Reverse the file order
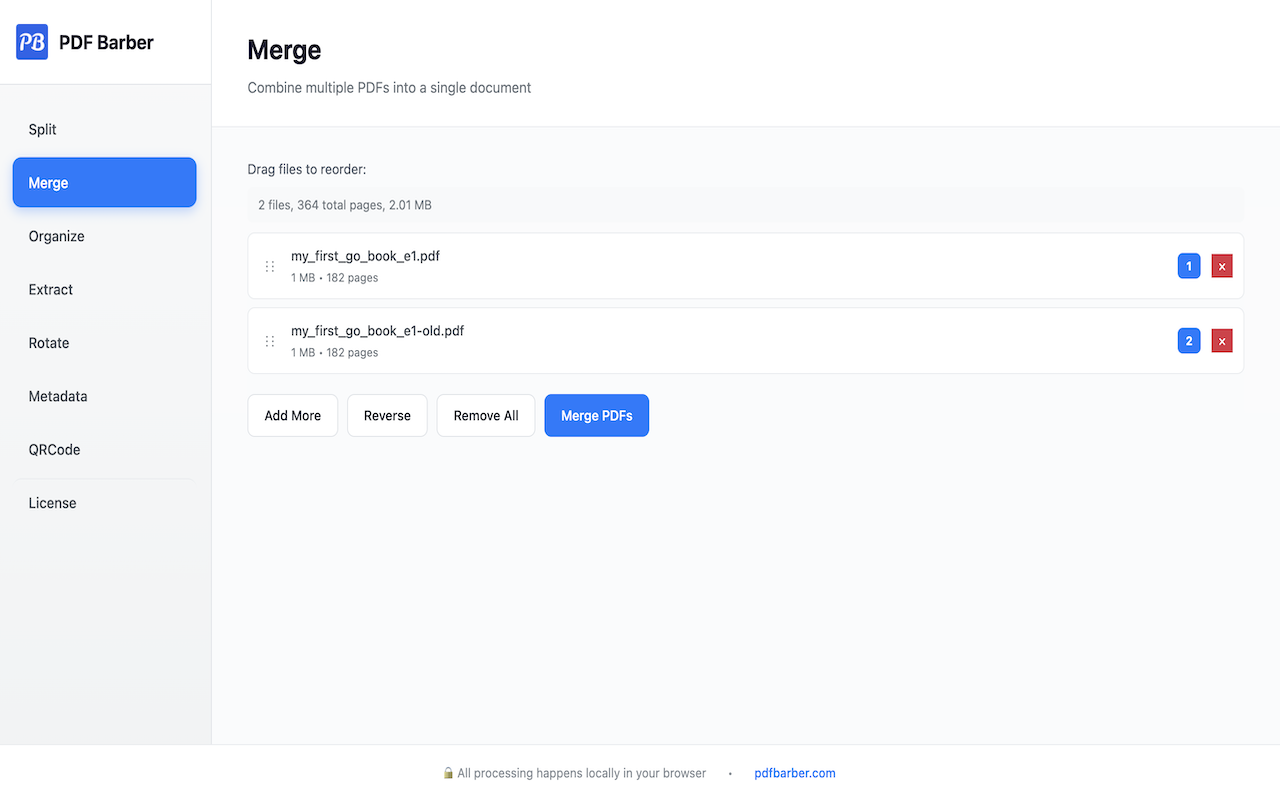The height and width of the screenshot is (800, 1280). point(387,416)
